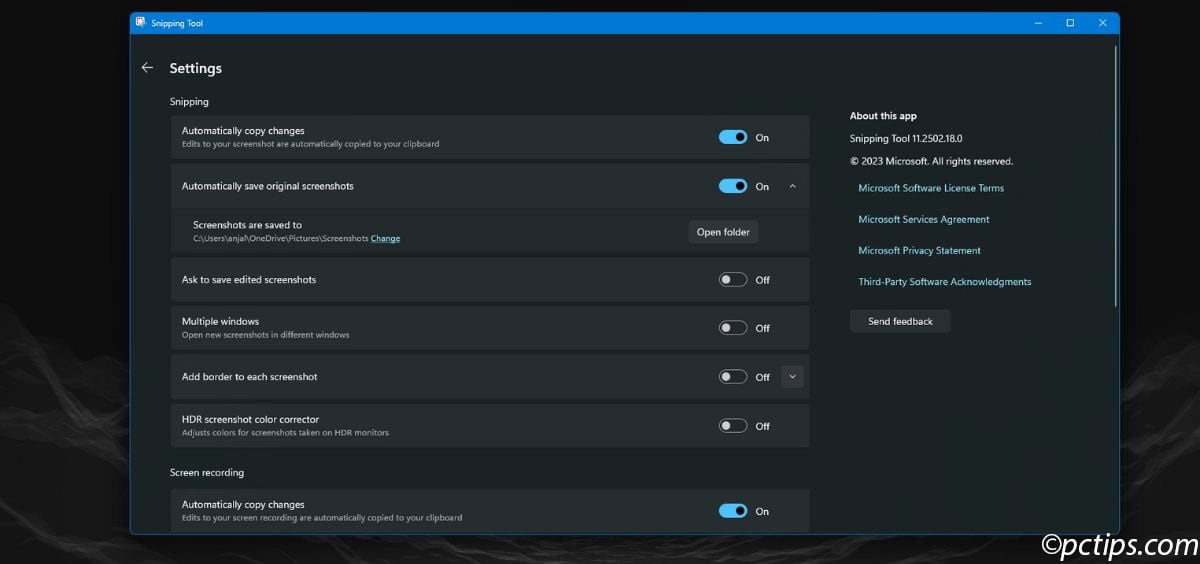The width and height of the screenshot is (1200, 564).
Task: Turn off Snipping's Automatically copy changes toggle
Action: coord(733,137)
